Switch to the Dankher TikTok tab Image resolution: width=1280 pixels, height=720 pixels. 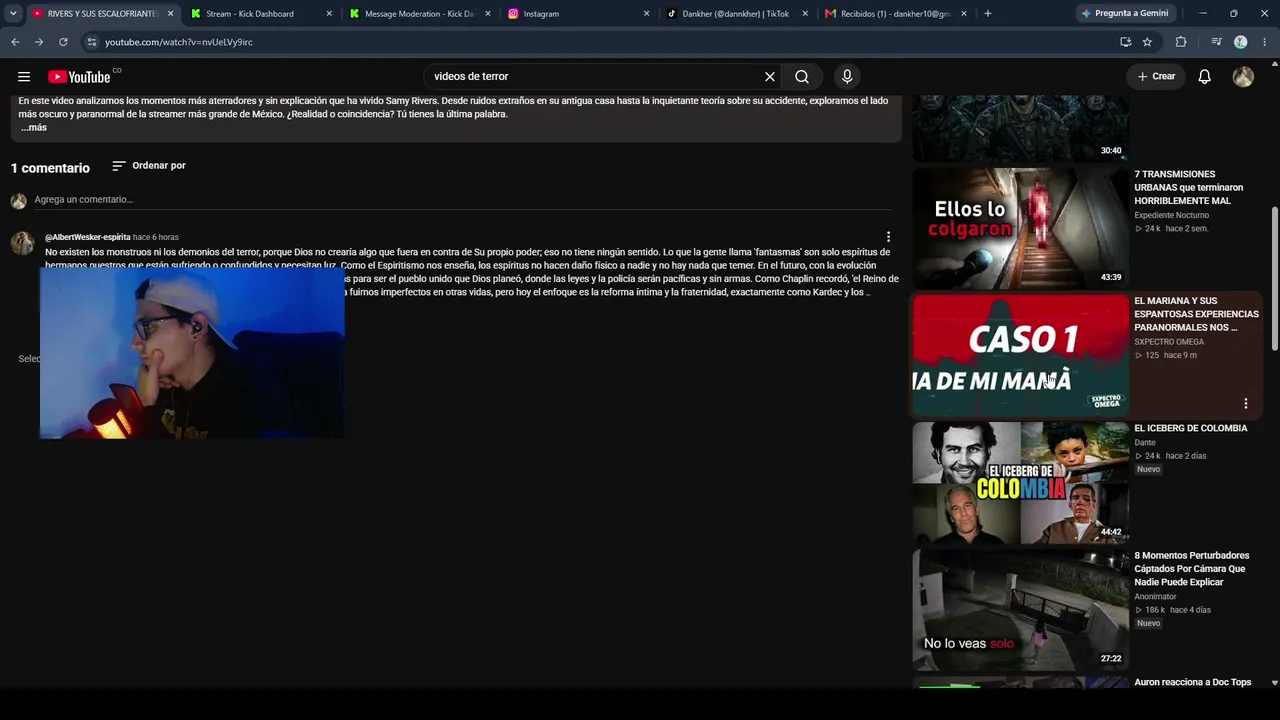[x=737, y=14]
